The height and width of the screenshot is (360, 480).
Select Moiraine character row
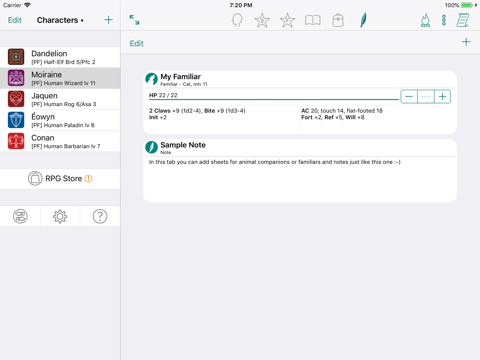point(60,78)
